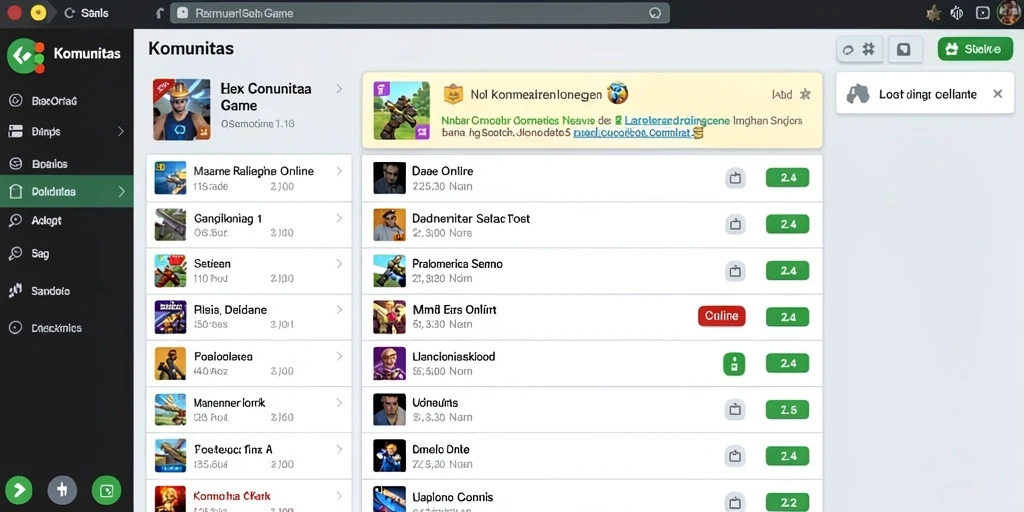Click the icon button in Pralomerica Serno row
This screenshot has height=512, width=1024.
(x=735, y=270)
